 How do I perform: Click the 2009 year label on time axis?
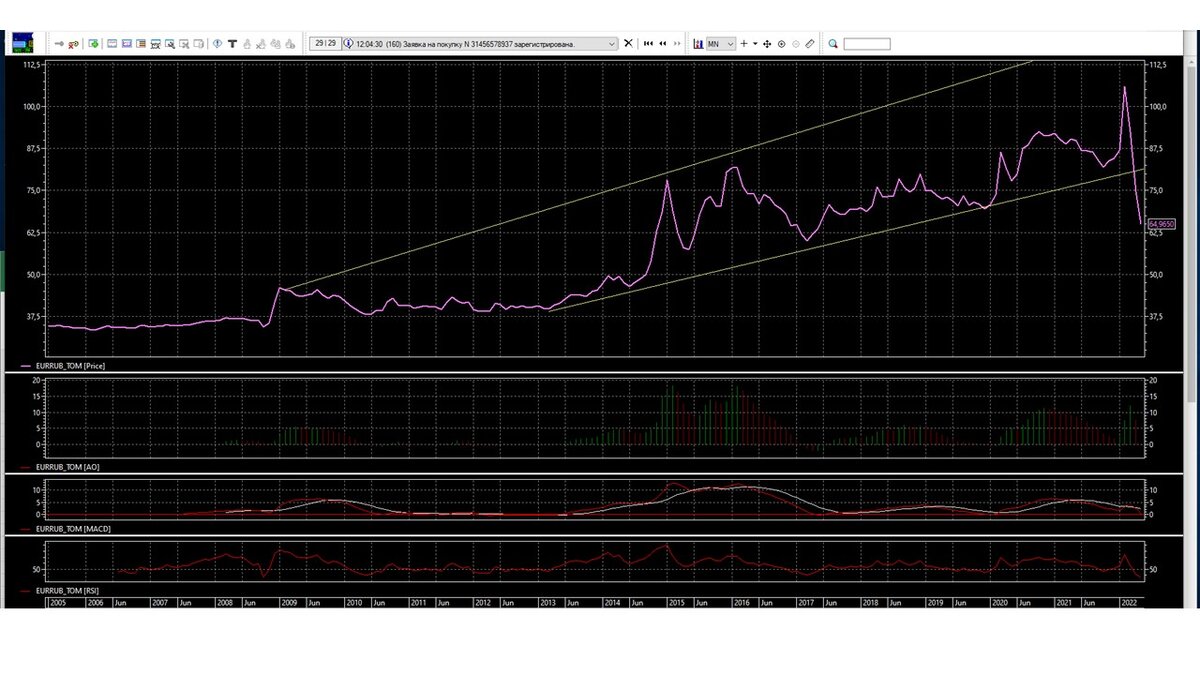[x=289, y=603]
